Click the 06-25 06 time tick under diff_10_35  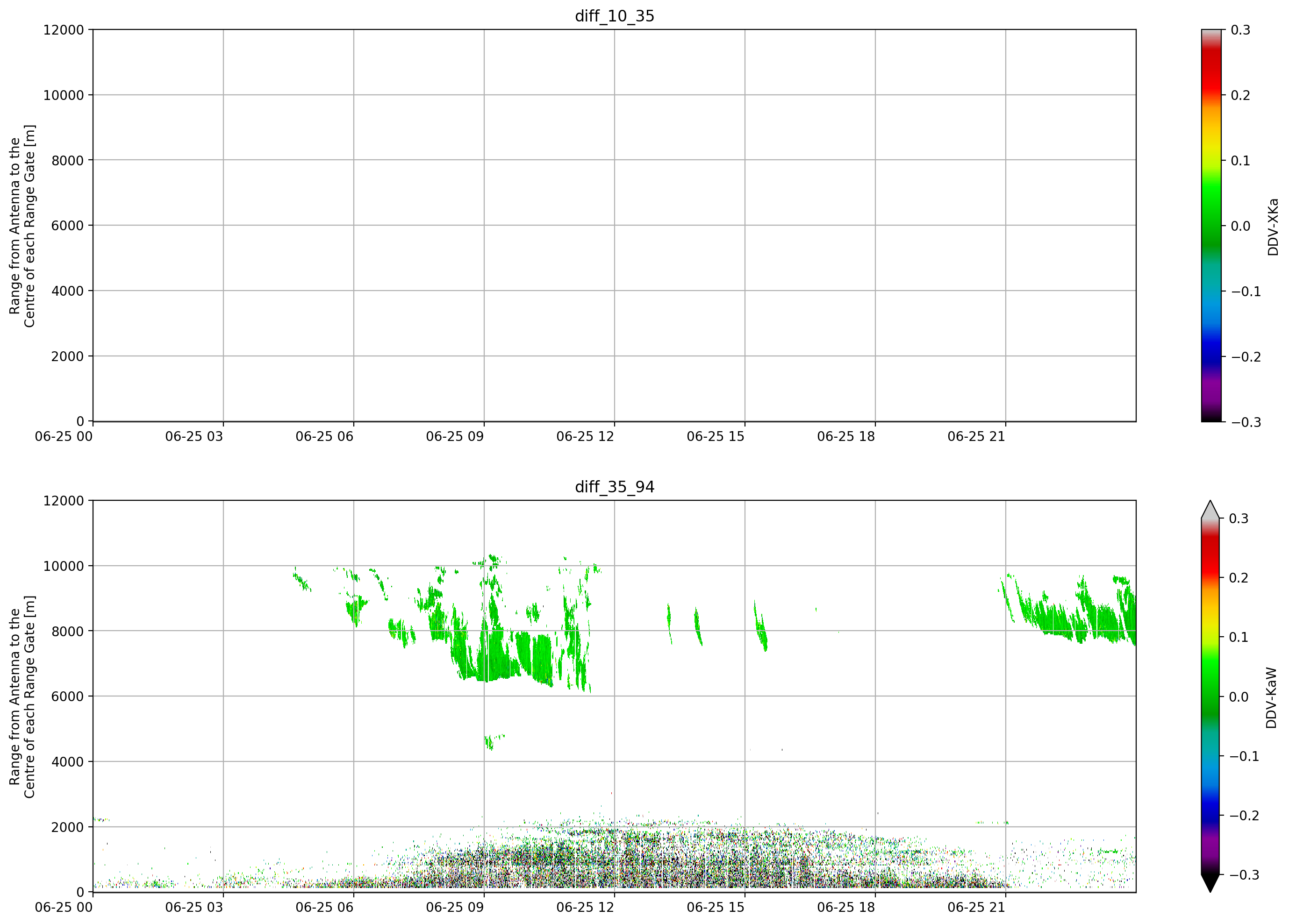[324, 436]
